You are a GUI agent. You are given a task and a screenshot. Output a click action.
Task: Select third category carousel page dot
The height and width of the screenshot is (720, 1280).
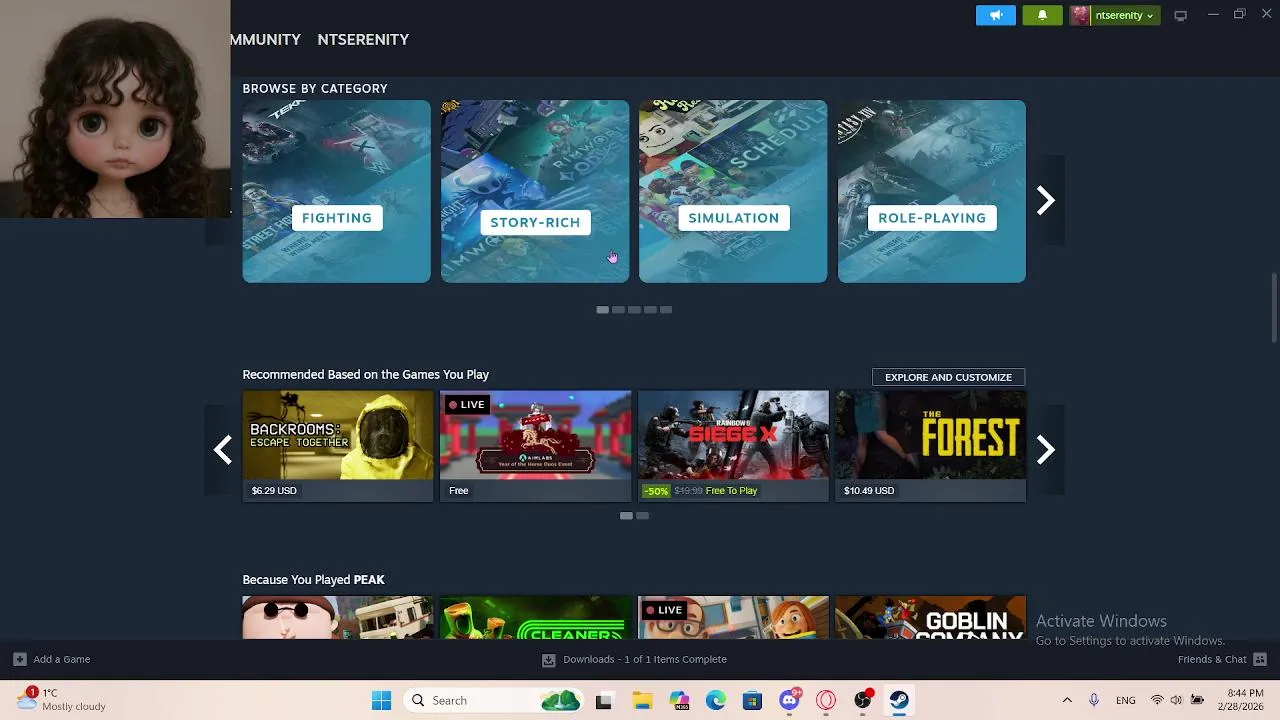(634, 310)
